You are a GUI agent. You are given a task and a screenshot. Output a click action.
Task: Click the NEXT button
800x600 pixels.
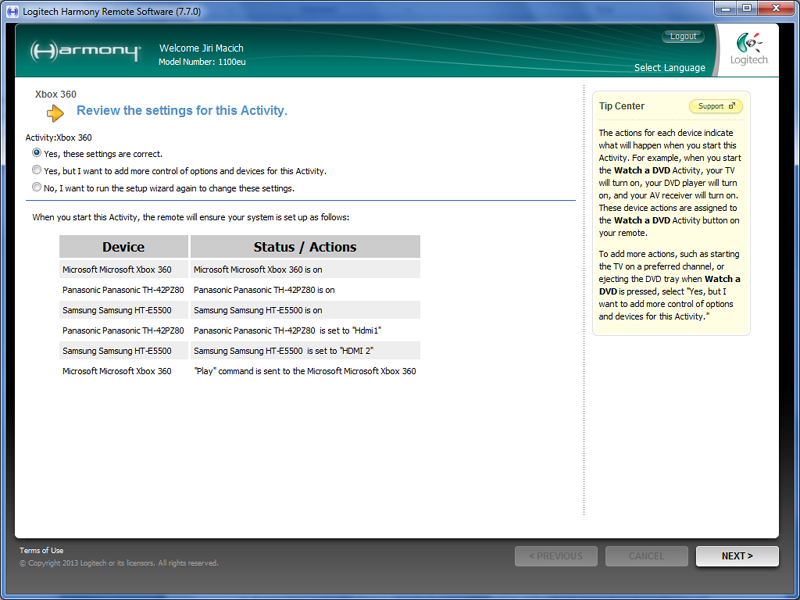(x=737, y=556)
